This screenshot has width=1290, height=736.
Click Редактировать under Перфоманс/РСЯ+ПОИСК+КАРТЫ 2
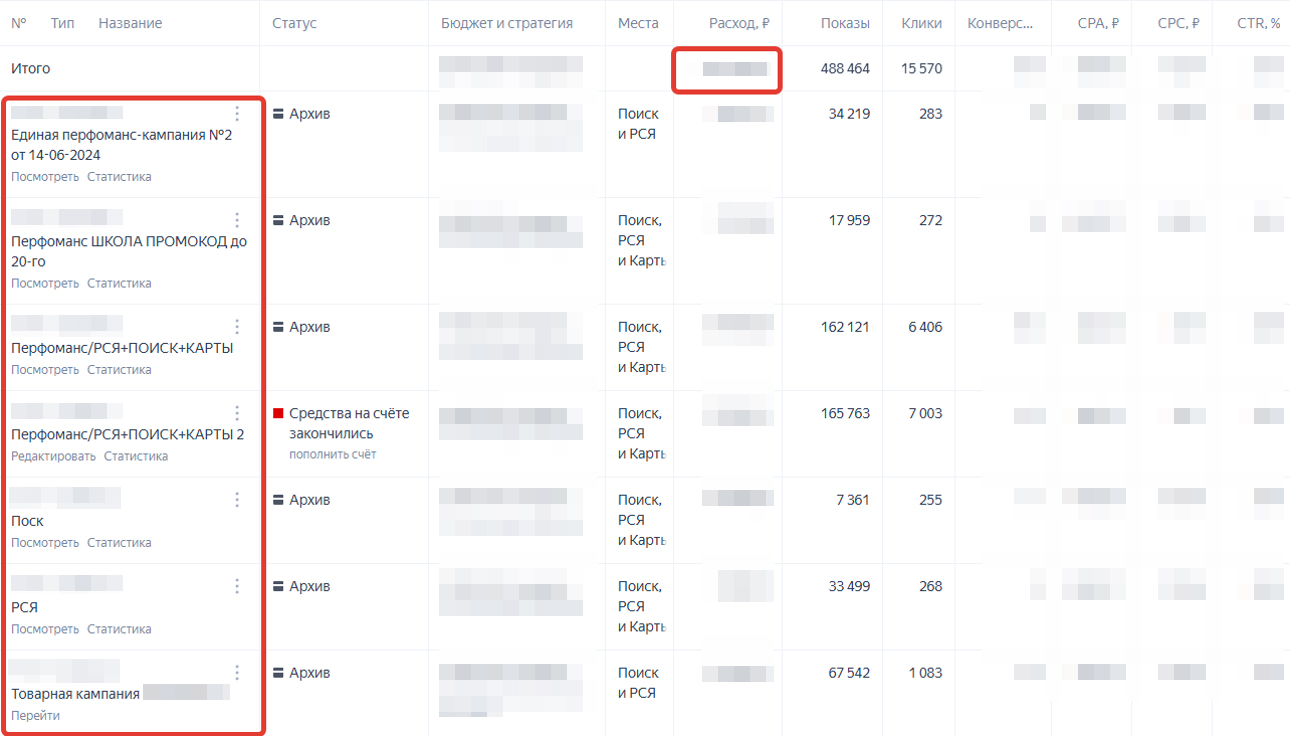[53, 456]
